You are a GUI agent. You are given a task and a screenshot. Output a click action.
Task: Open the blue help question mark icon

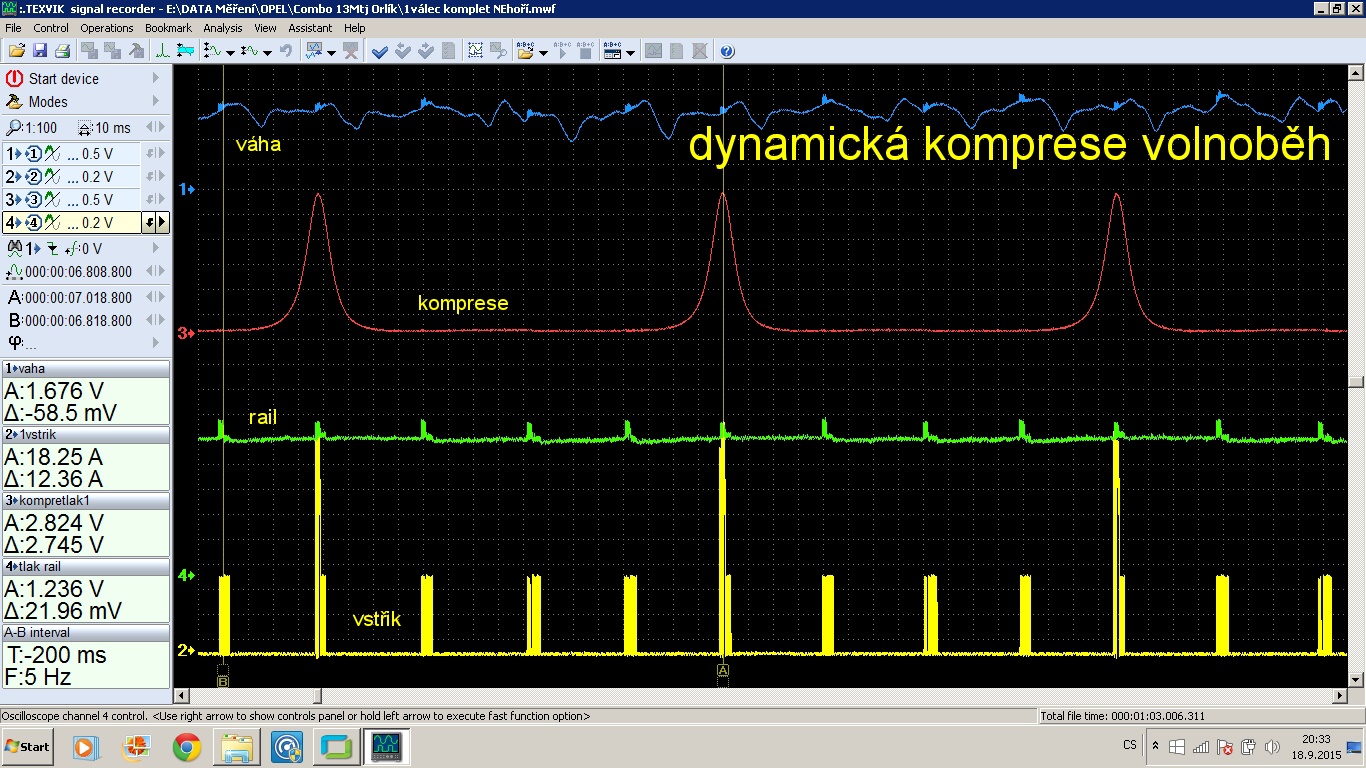pyautogui.click(x=727, y=51)
